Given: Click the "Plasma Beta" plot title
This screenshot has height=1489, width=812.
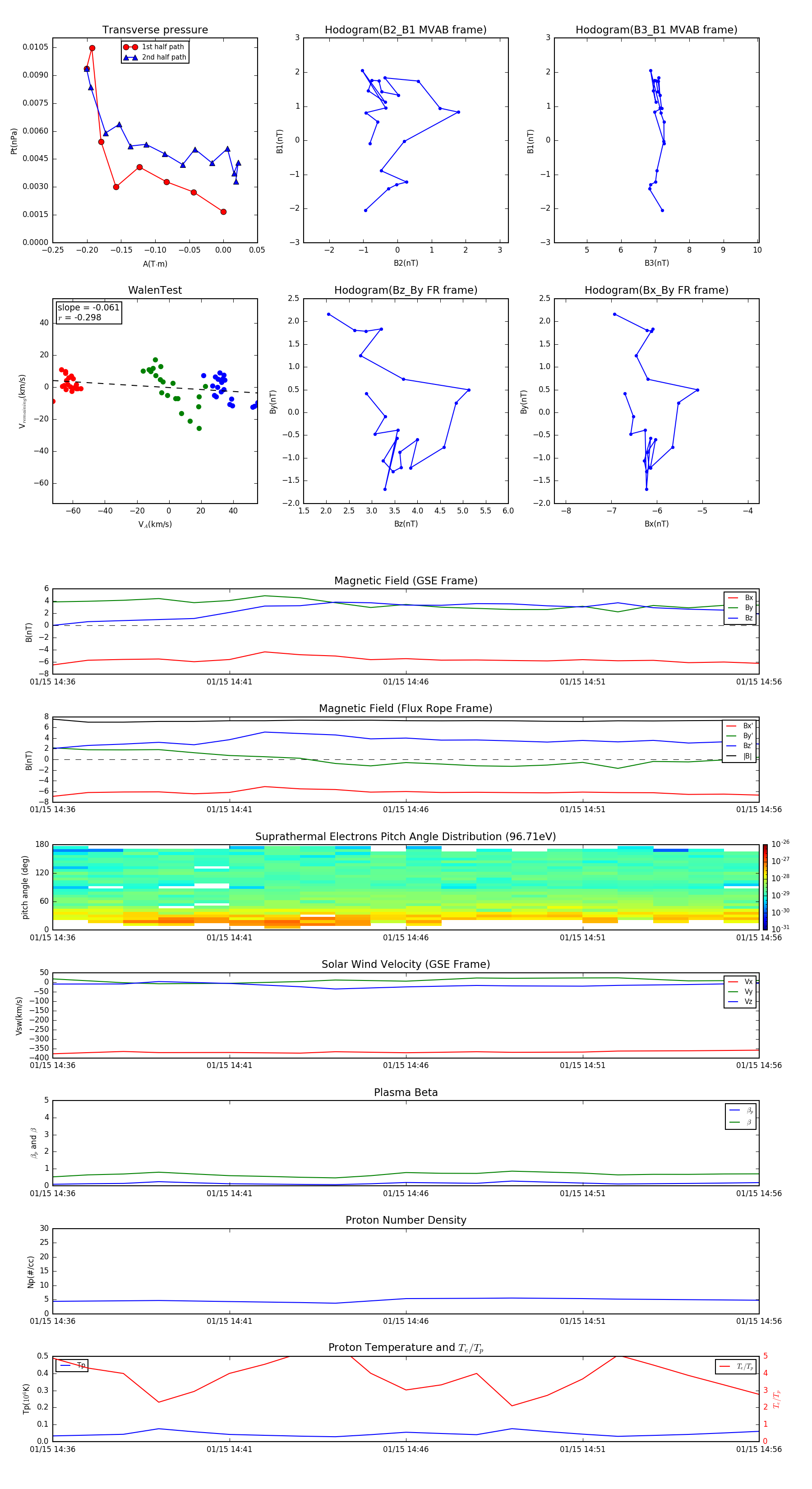Looking at the screenshot, I should [x=406, y=1092].
